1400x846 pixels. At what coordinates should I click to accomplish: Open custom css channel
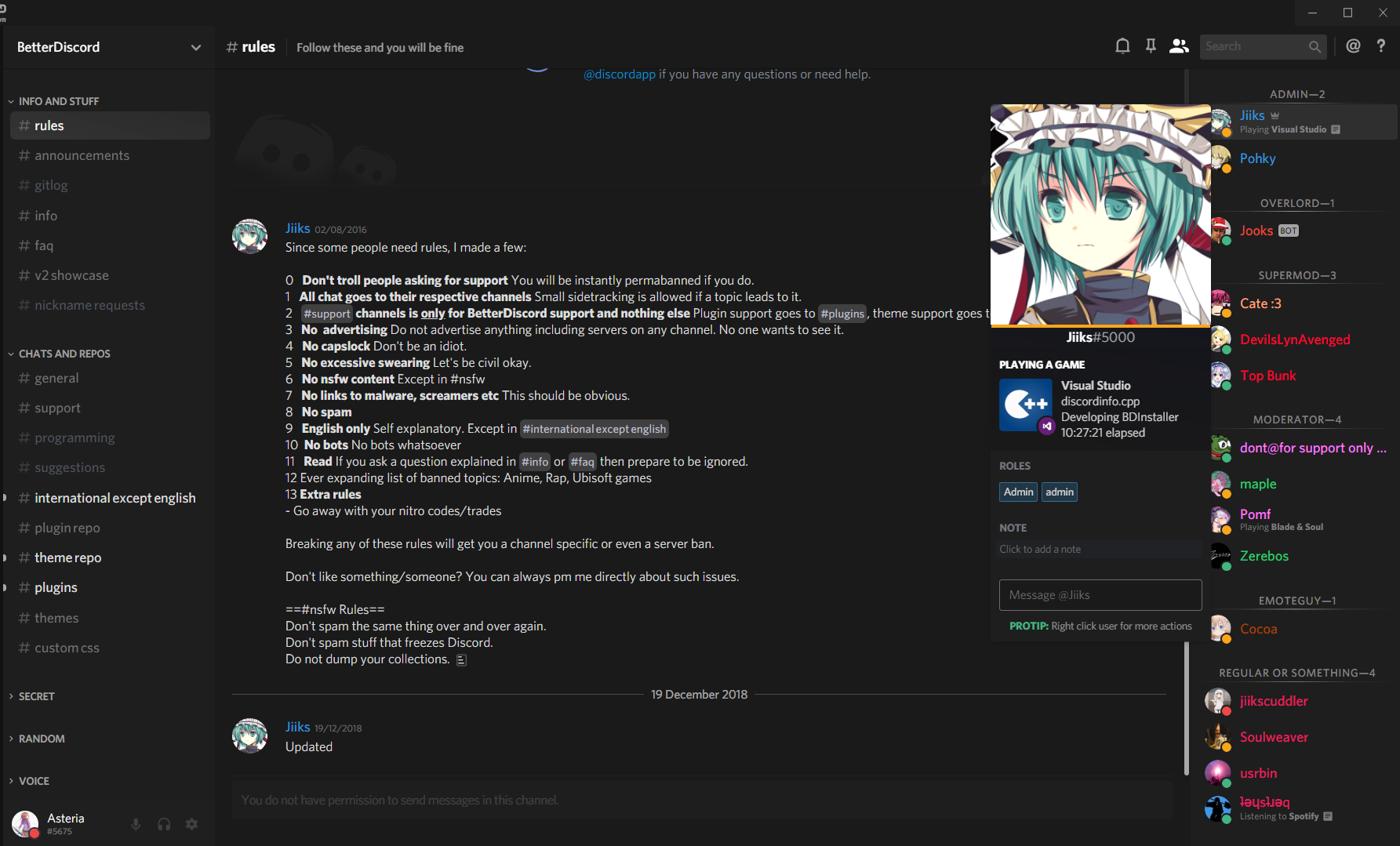(x=110, y=648)
